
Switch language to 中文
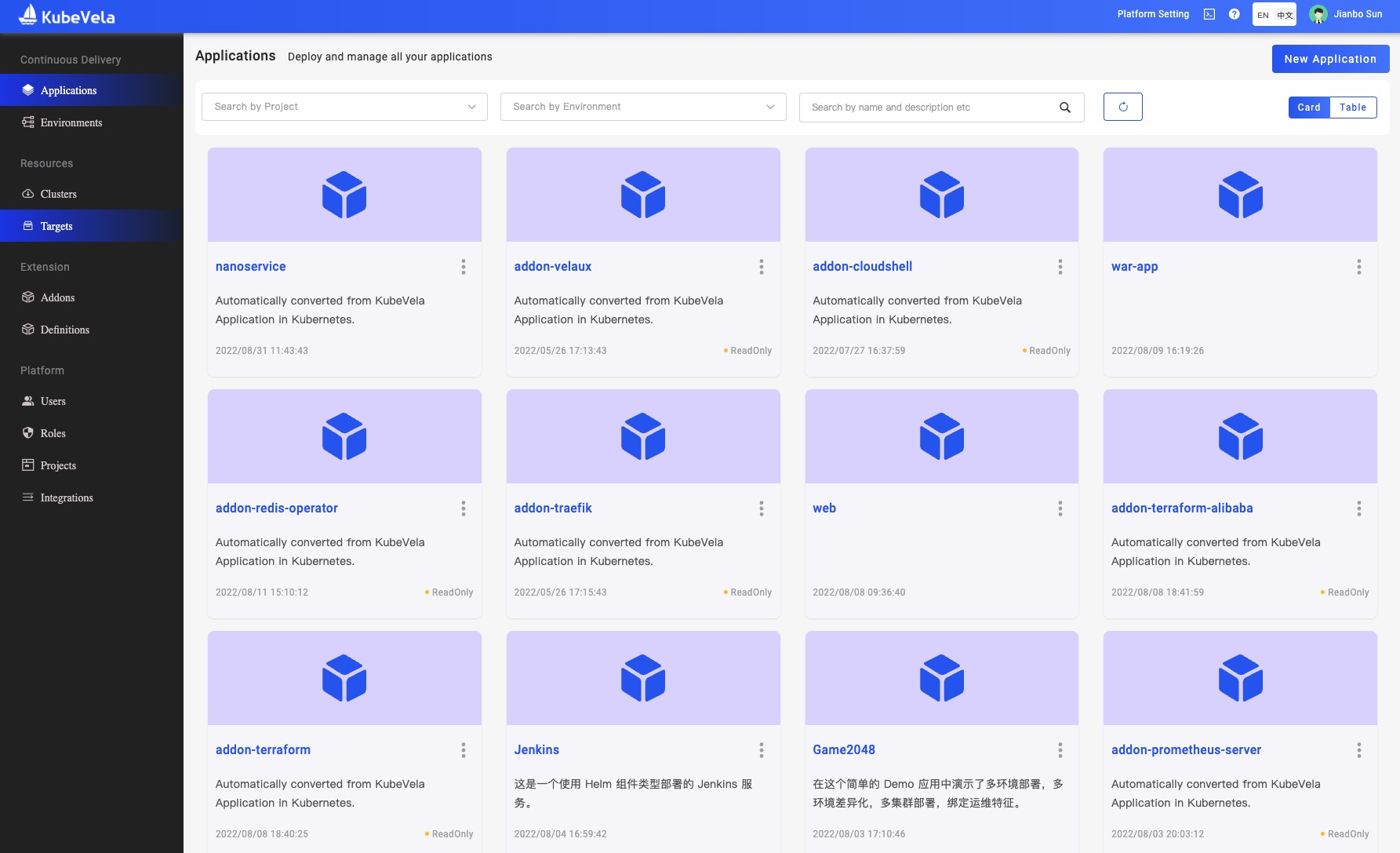tap(1285, 15)
